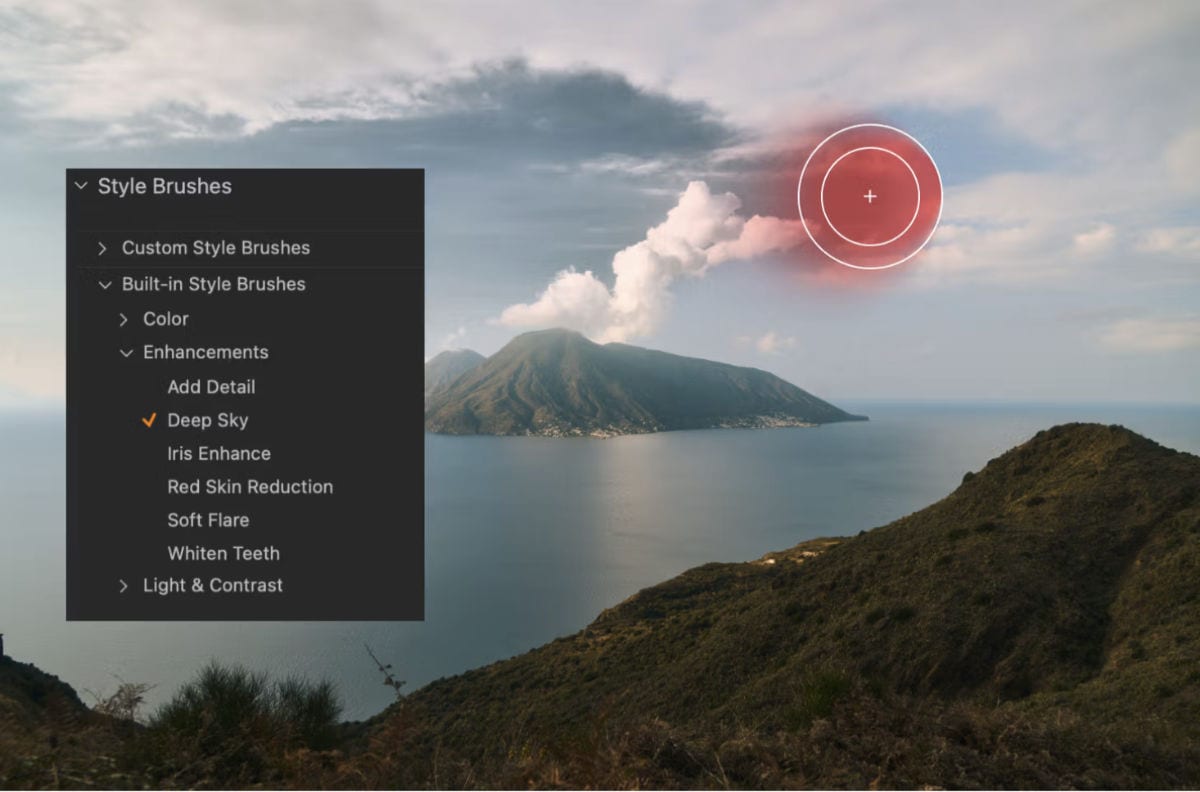
Task: Choose the Iris Enhance brush
Action: click(x=218, y=453)
